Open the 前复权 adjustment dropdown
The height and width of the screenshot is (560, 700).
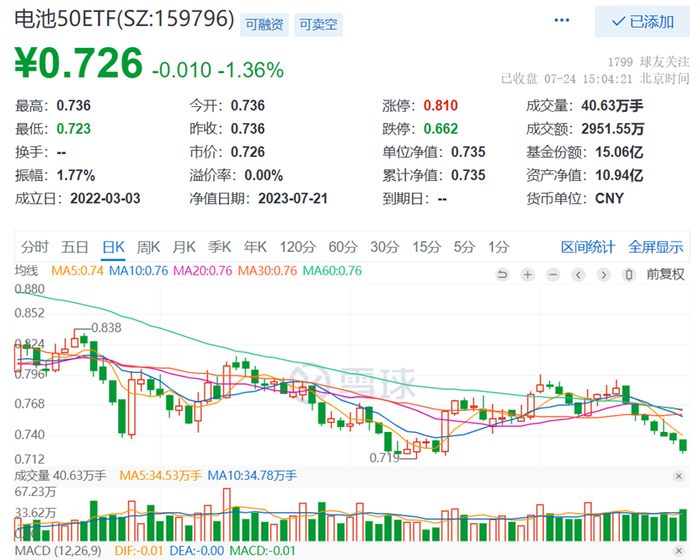pos(665,274)
